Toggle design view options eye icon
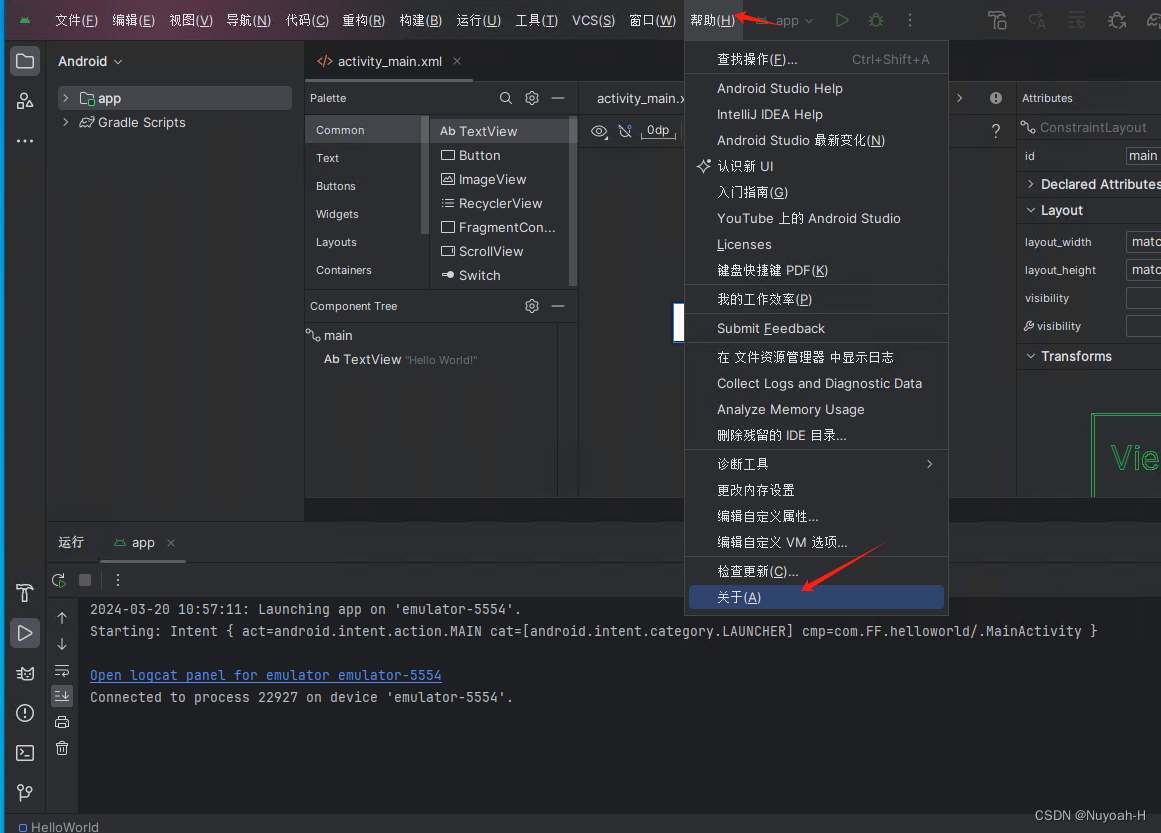Image resolution: width=1161 pixels, height=833 pixels. coord(599,132)
